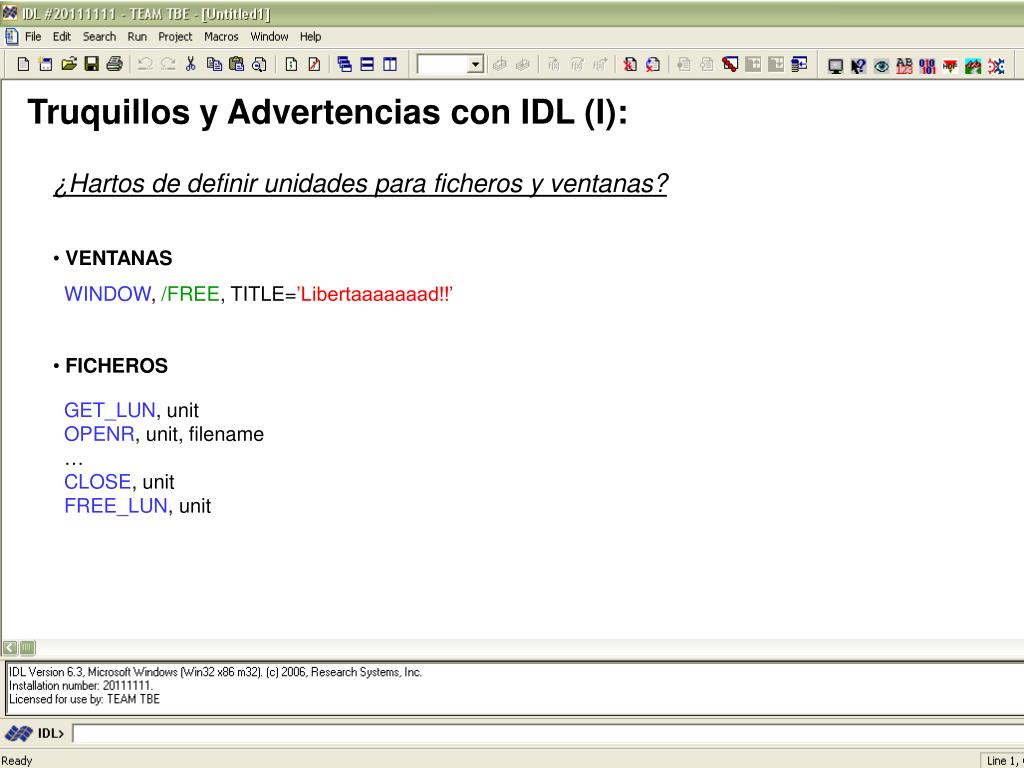1024x768 pixels.
Task: Click the IDL> command input field
Action: point(547,733)
